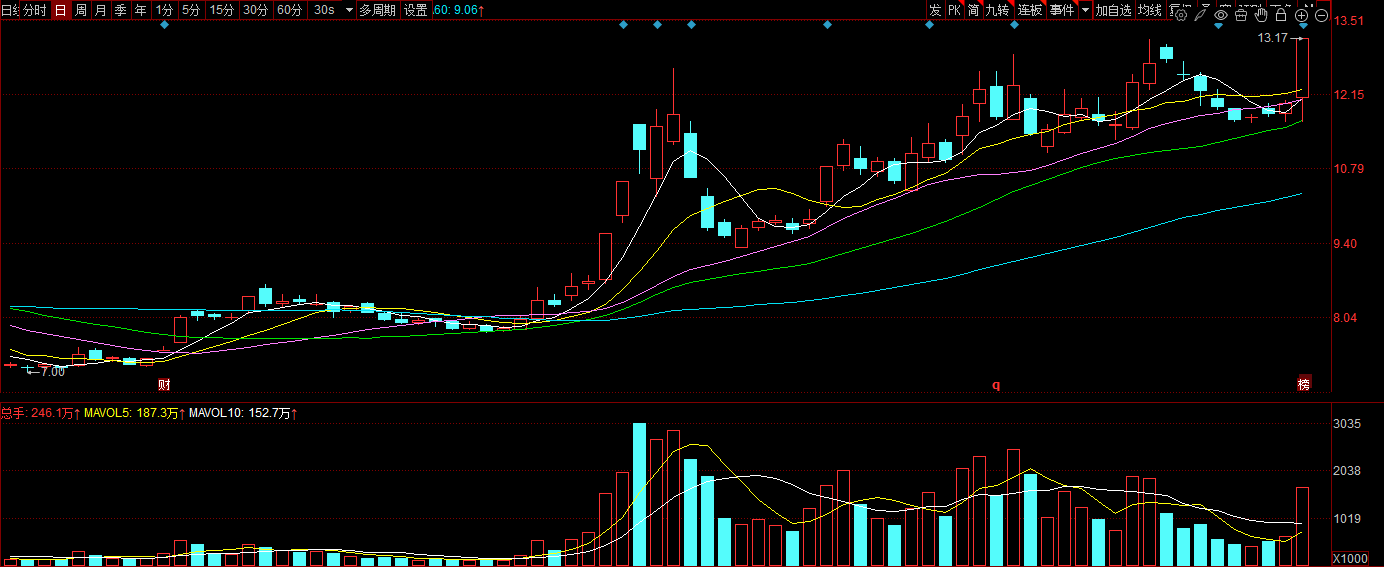Click the red q marker on chart

pyautogui.click(x=996, y=384)
